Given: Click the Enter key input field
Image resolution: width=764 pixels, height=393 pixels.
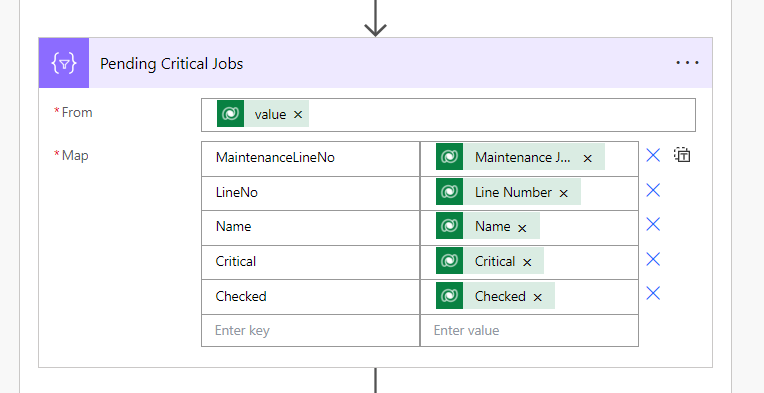Looking at the screenshot, I should pos(310,331).
